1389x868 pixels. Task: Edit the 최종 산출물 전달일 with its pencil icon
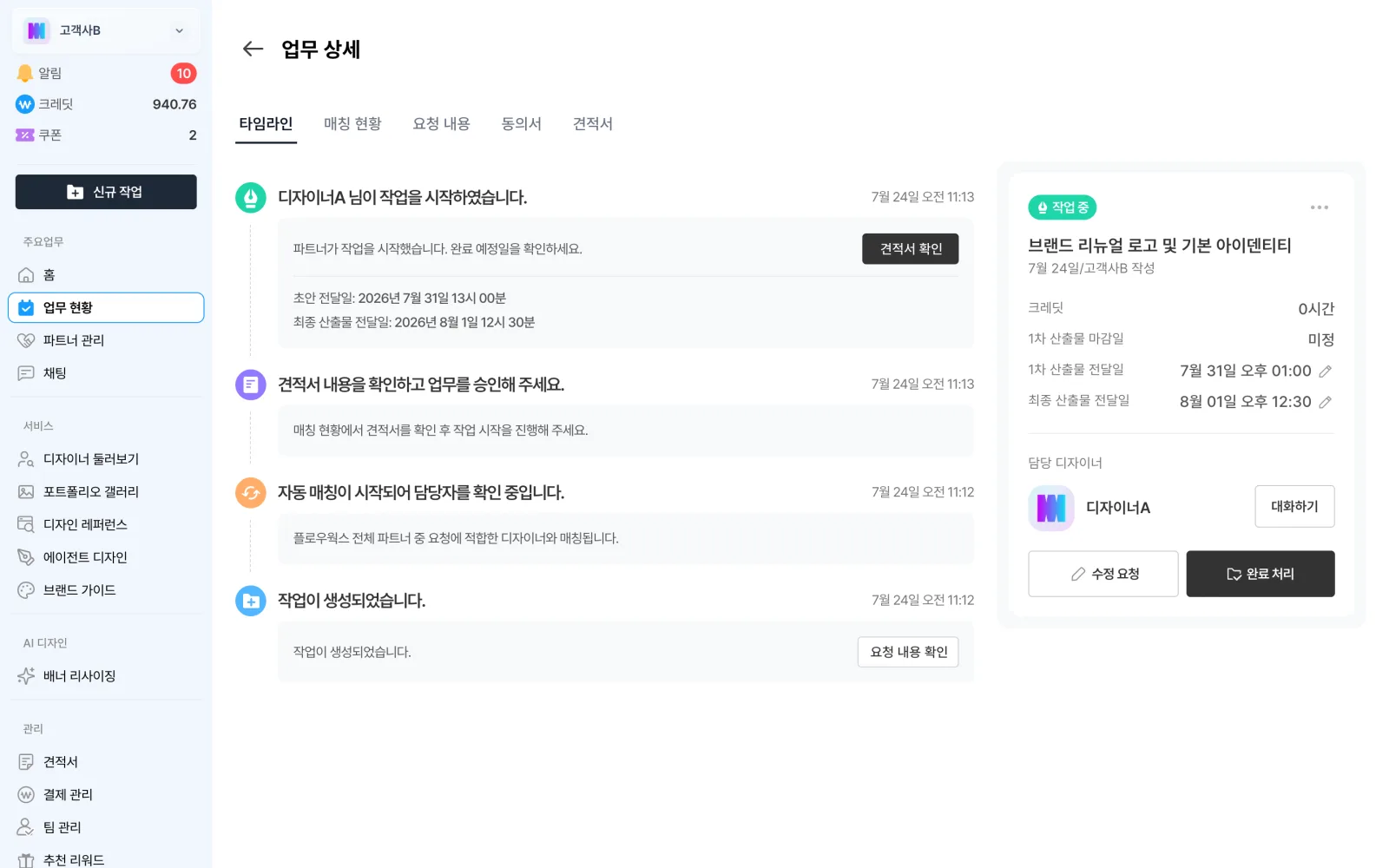click(1325, 402)
